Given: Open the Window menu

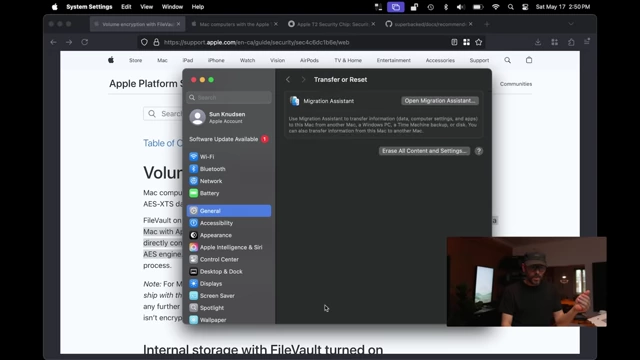Looking at the screenshot, I should (172, 7).
